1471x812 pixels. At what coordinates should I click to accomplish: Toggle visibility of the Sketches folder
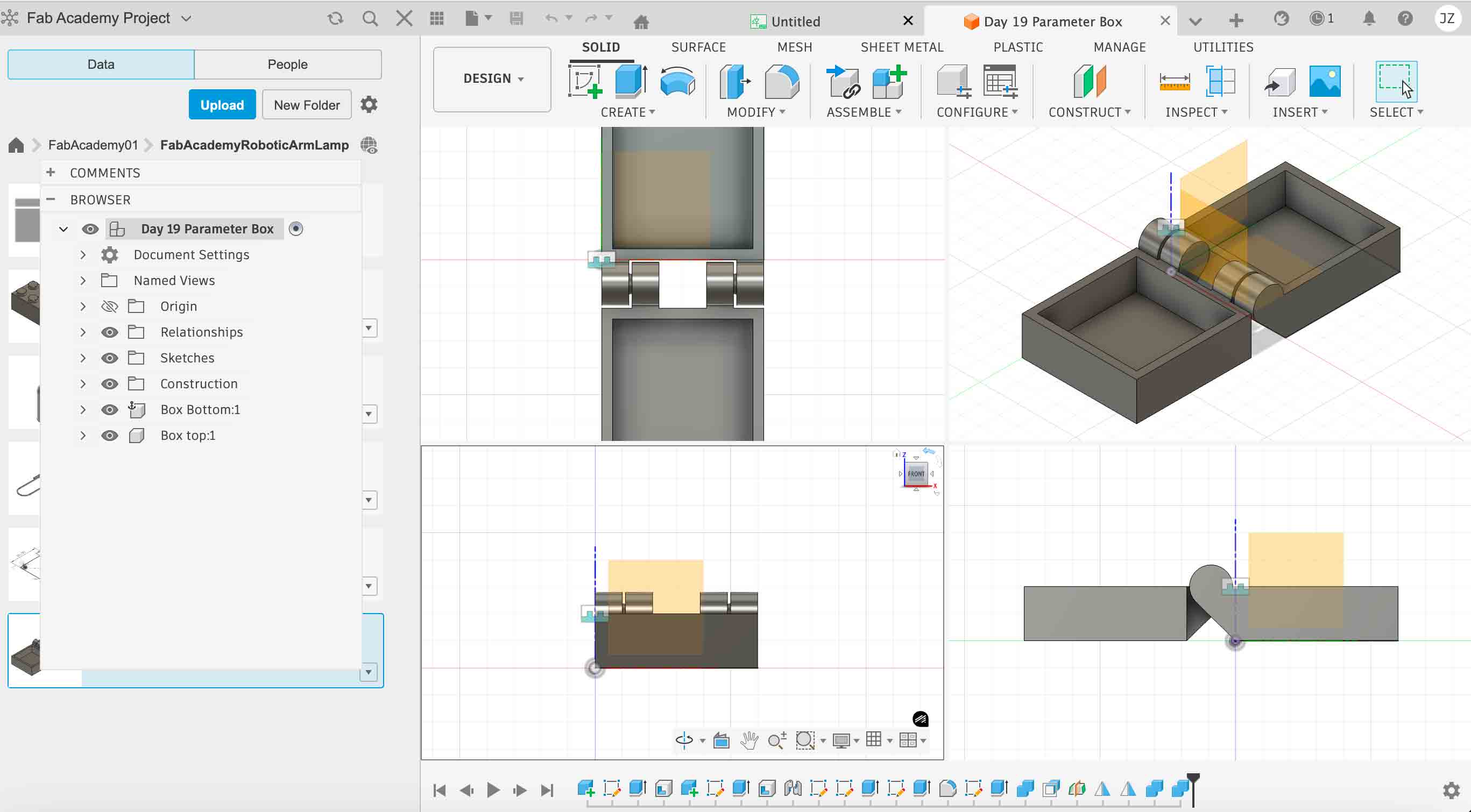(110, 358)
